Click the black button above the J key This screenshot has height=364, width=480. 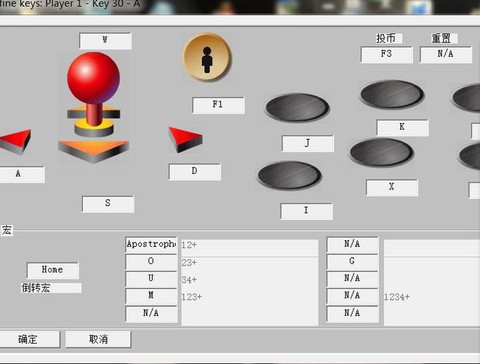297,107
